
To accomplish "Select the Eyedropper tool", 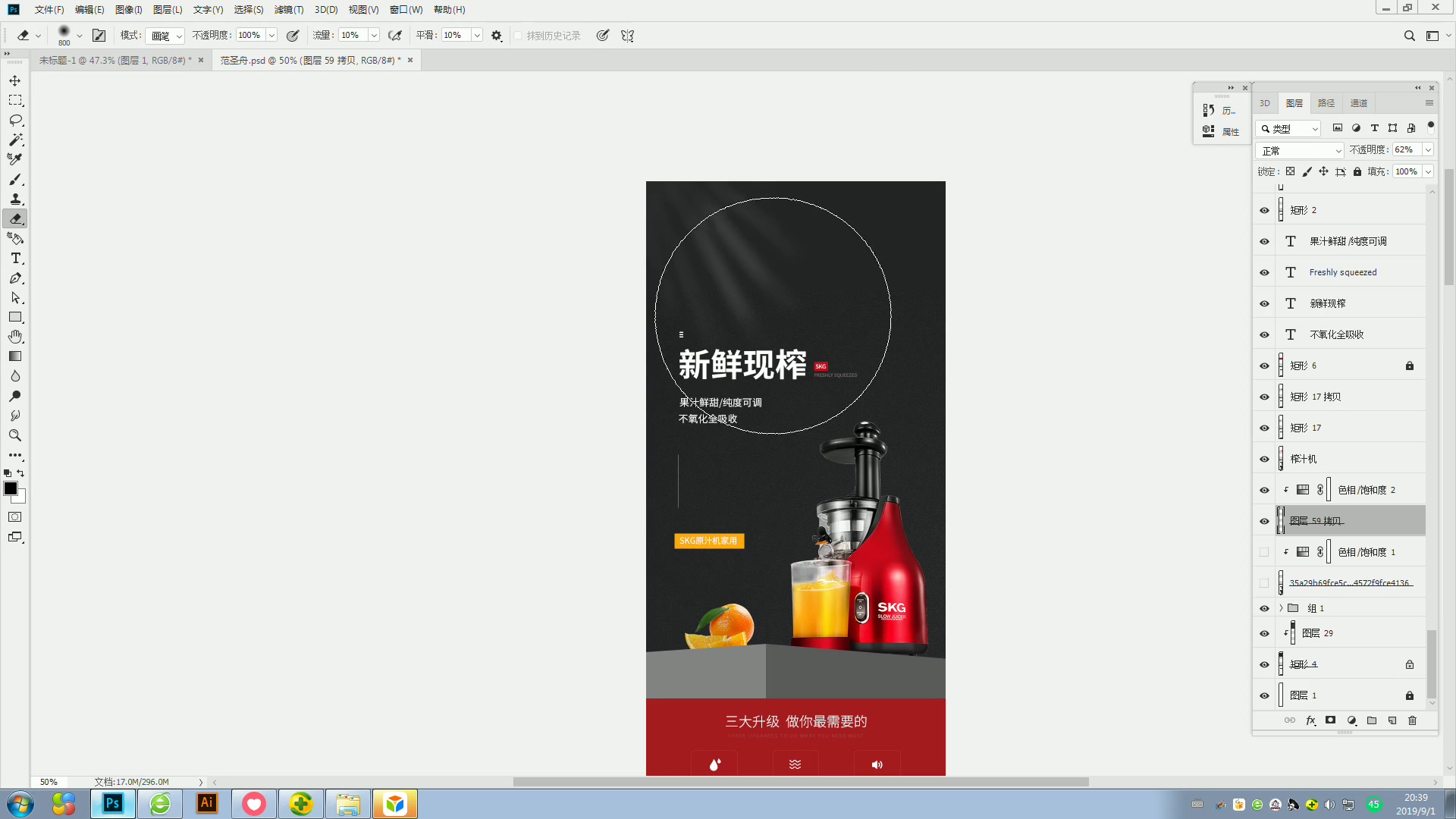I will [x=15, y=159].
